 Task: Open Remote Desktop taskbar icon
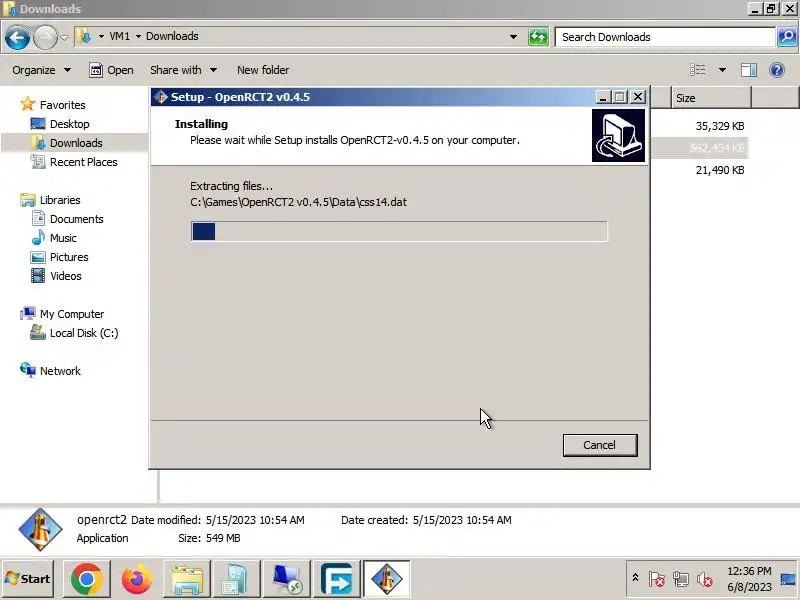(x=287, y=579)
